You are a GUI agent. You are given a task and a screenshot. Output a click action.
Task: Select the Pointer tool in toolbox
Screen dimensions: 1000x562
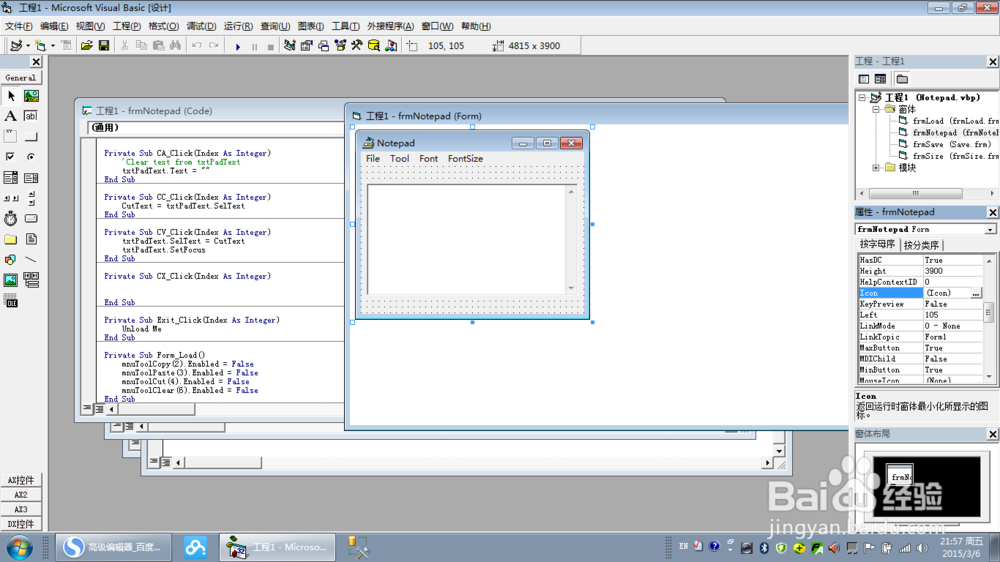[11, 96]
